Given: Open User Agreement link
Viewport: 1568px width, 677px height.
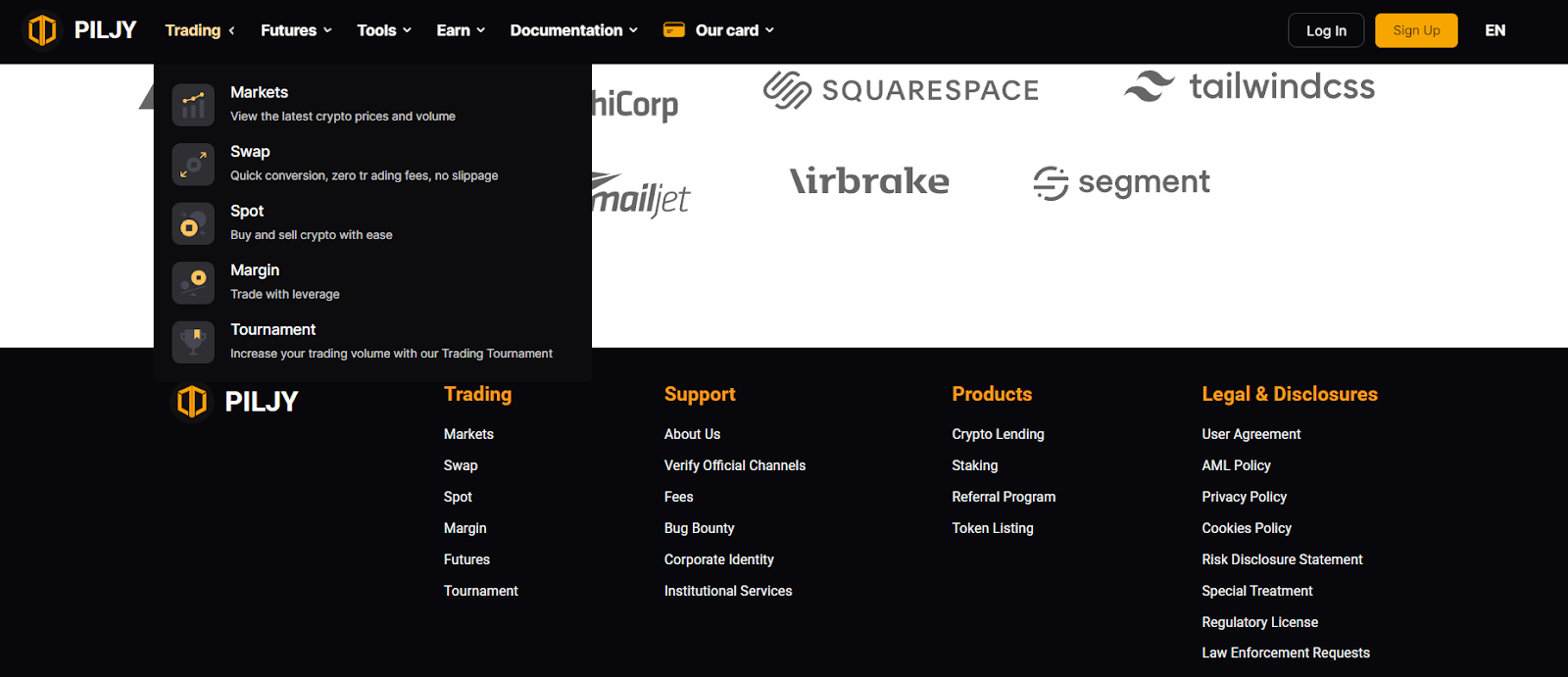Looking at the screenshot, I should 1251,434.
